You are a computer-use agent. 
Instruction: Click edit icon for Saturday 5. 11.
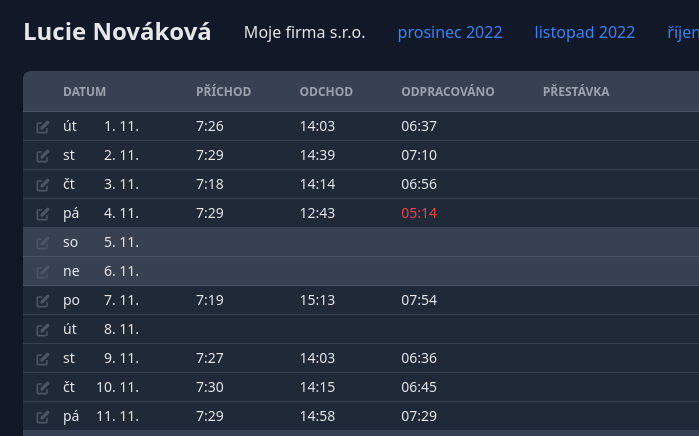42,243
